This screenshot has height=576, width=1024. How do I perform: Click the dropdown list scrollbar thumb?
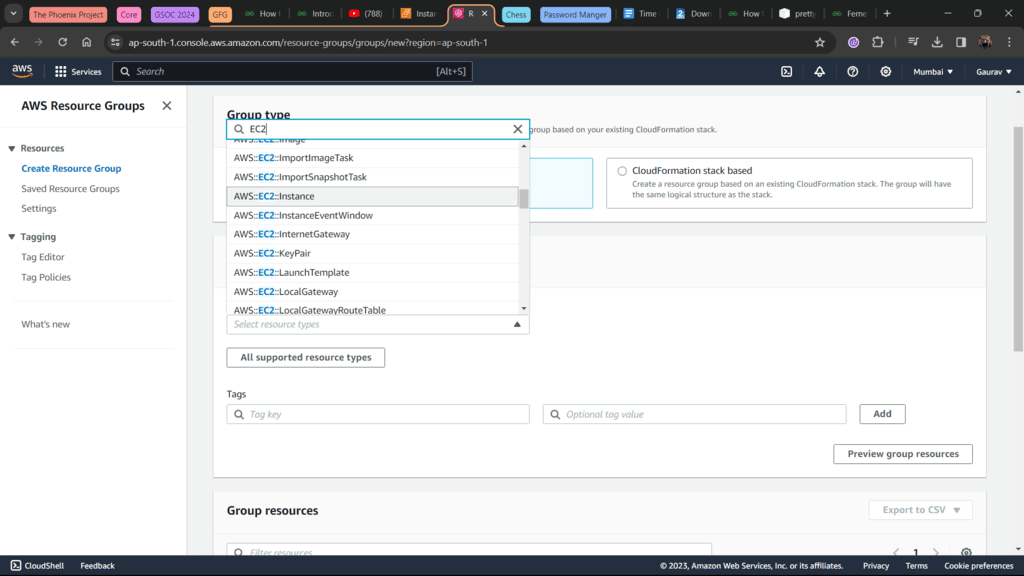tap(524, 199)
